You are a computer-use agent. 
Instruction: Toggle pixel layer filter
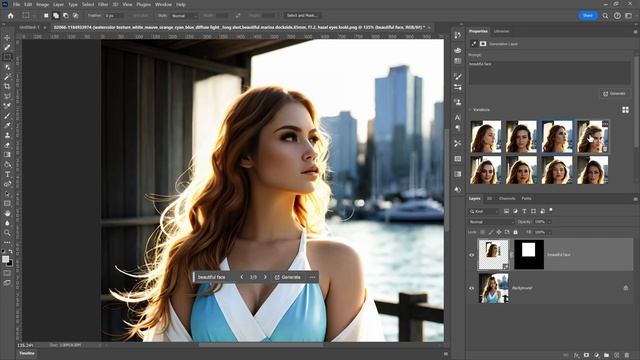506,211
